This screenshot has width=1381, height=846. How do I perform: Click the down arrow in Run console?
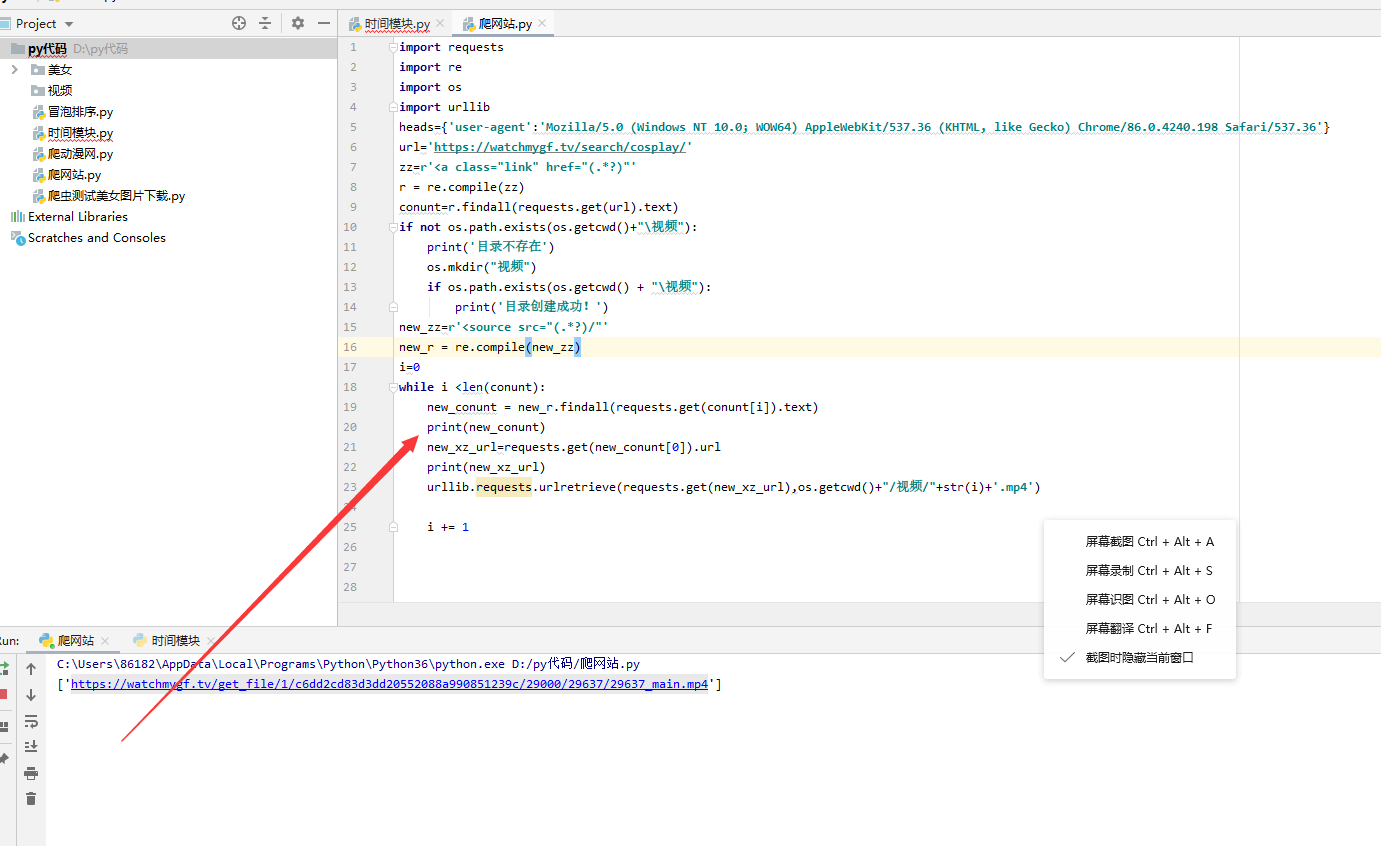(31, 695)
